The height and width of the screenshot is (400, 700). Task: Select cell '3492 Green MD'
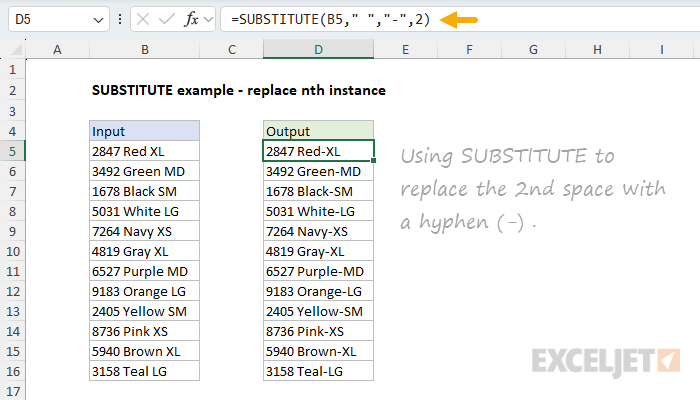click(145, 171)
